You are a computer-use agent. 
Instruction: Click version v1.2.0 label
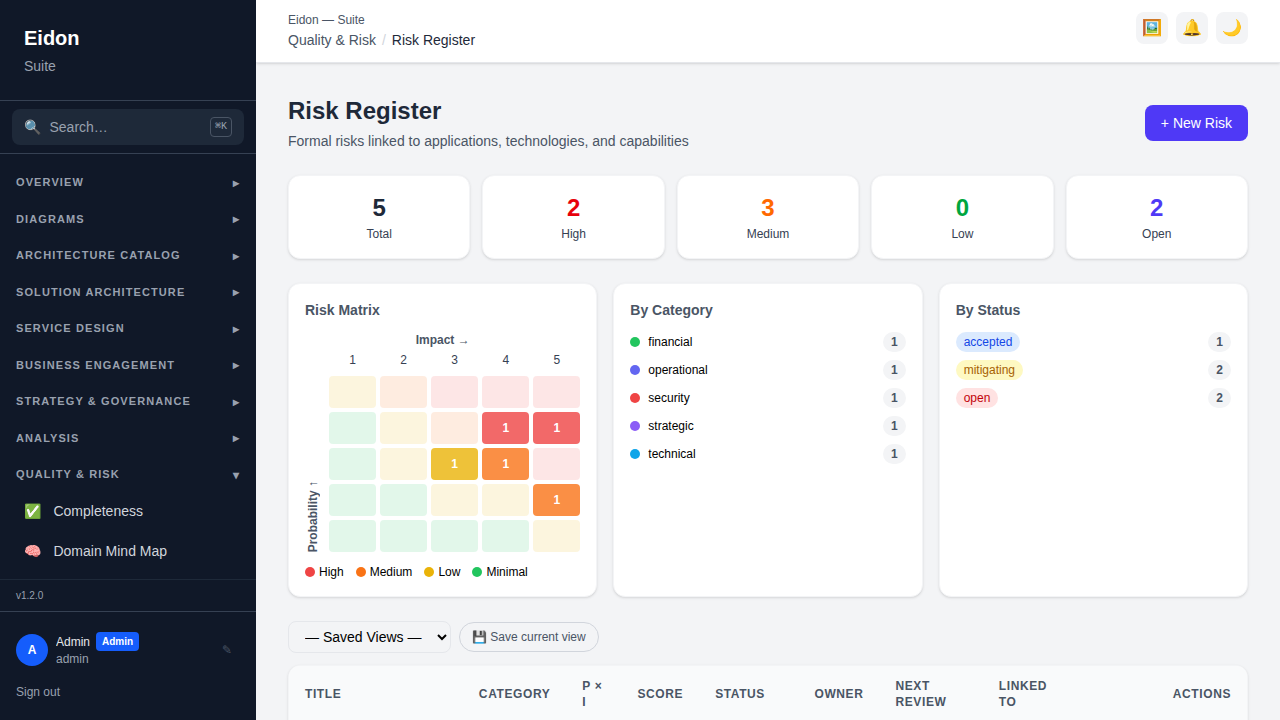coord(30,595)
